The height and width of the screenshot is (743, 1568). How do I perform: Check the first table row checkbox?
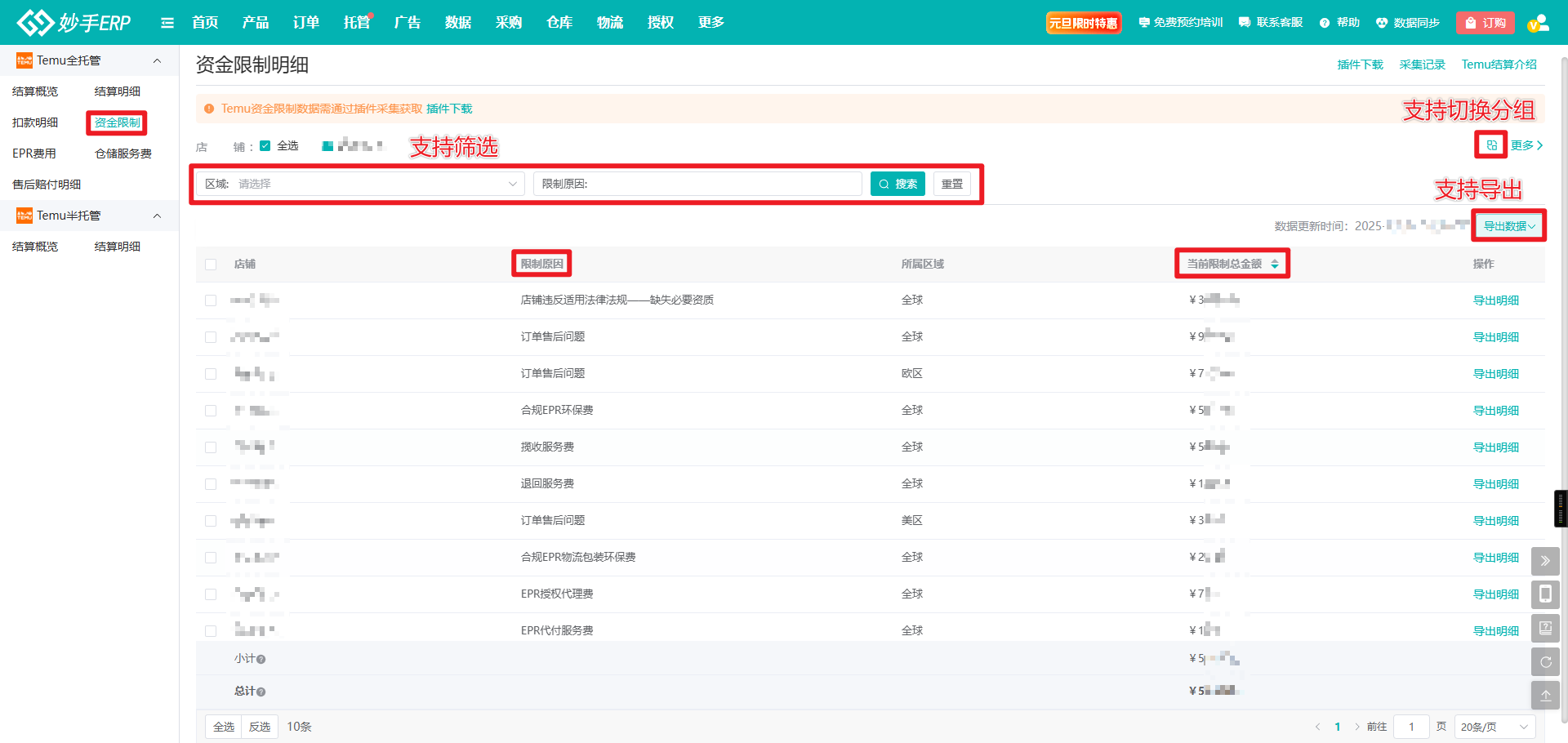[211, 300]
